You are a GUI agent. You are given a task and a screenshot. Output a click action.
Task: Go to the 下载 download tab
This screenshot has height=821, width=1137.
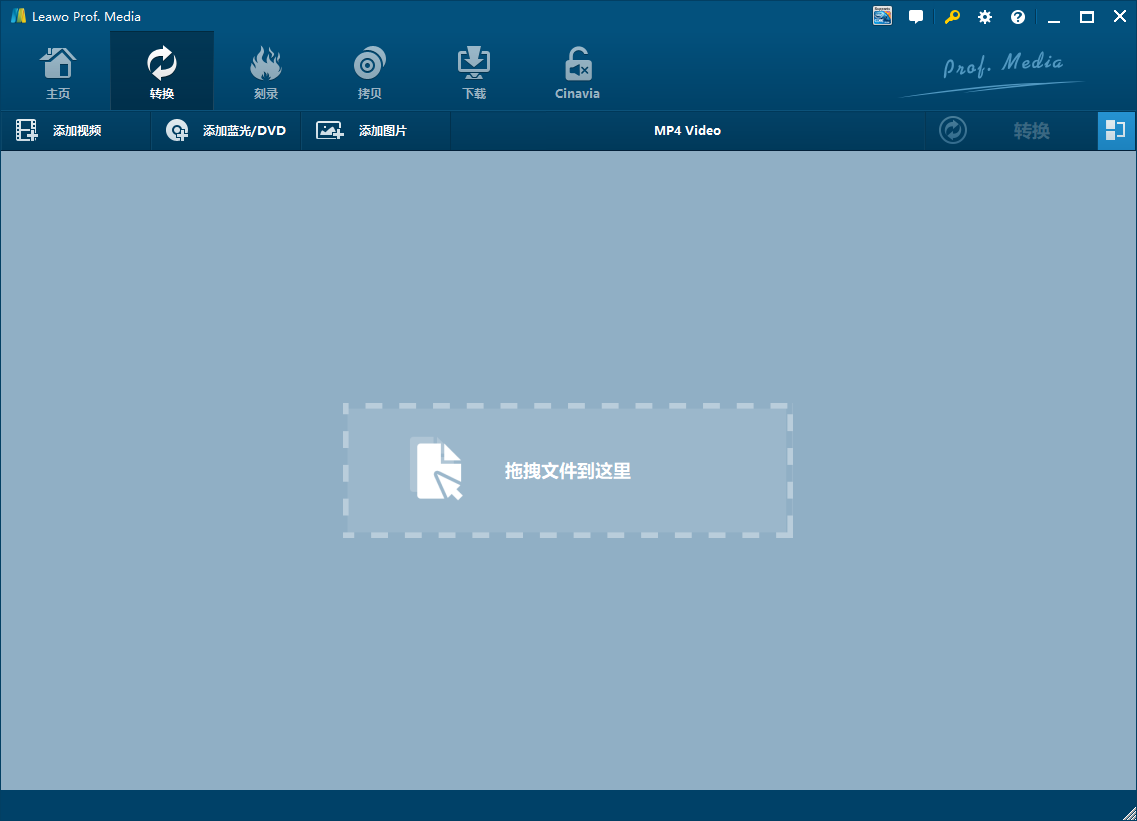click(474, 72)
